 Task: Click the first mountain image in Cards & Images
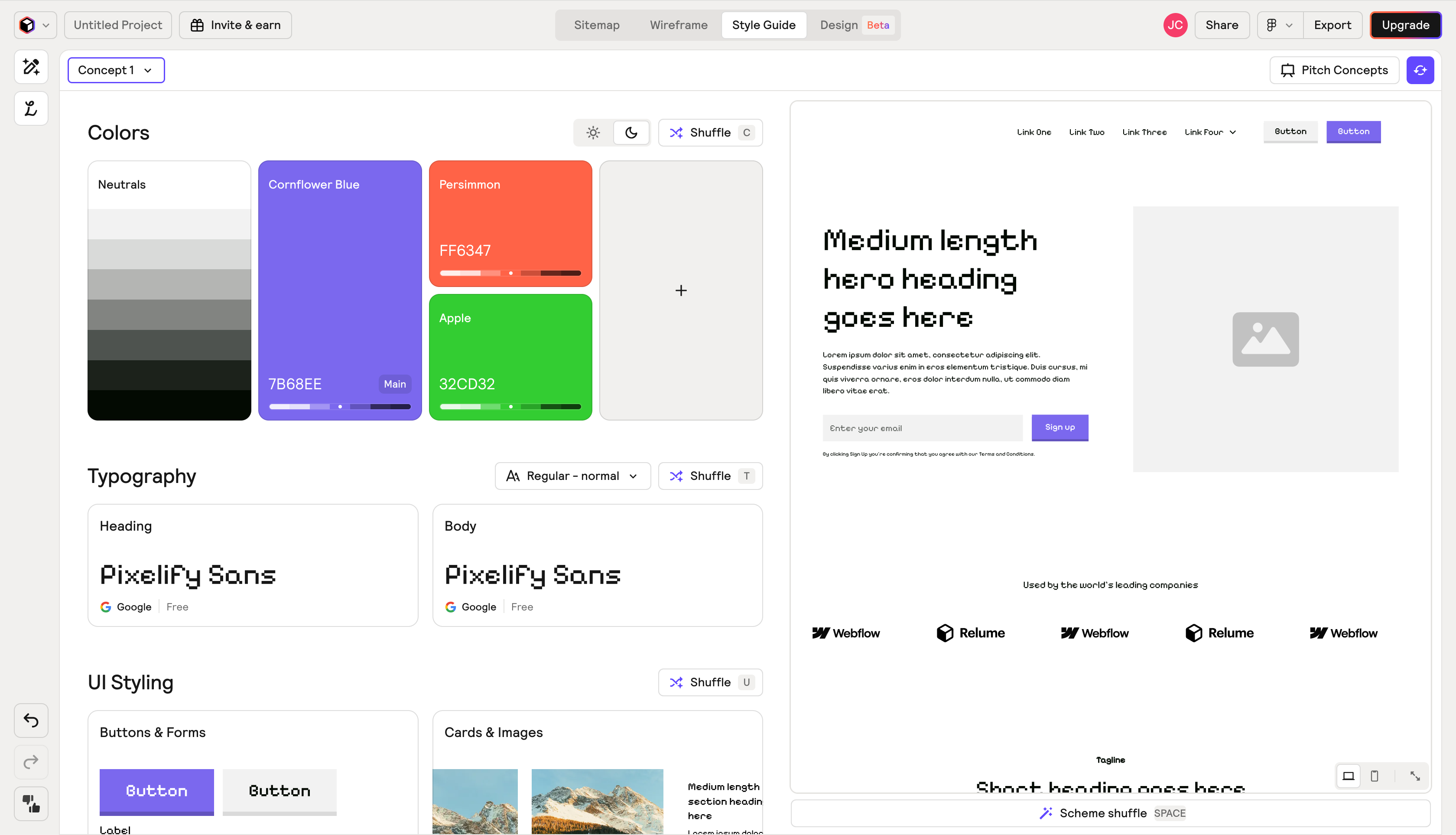pyautogui.click(x=475, y=802)
